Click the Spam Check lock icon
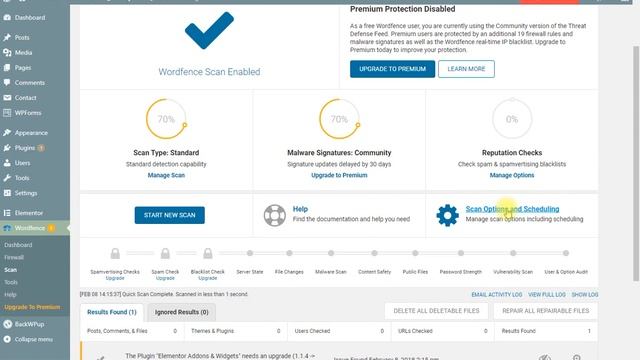Screen dimensions: 640x360 [165, 253]
